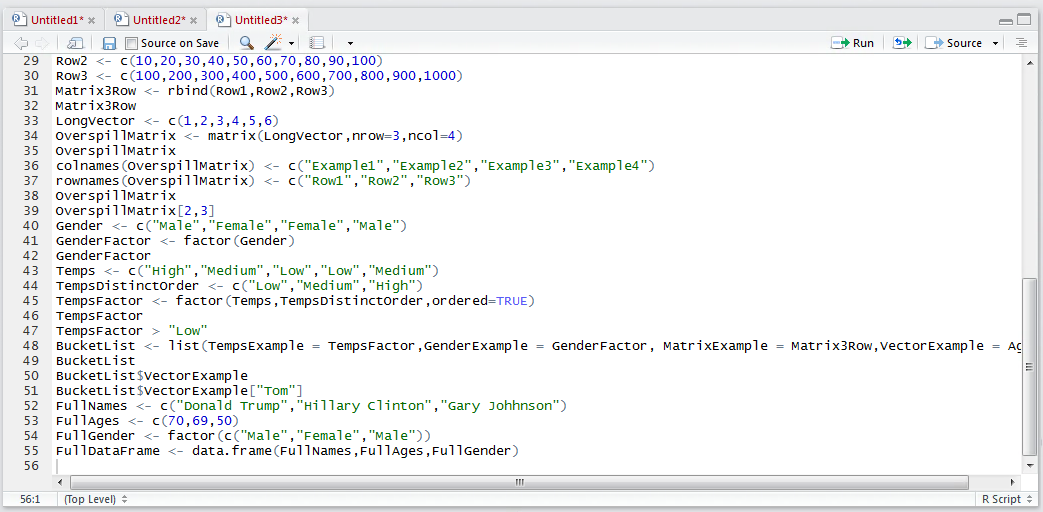Click the Gender vector on line 40
This screenshot has width=1043, height=512.
[231, 226]
